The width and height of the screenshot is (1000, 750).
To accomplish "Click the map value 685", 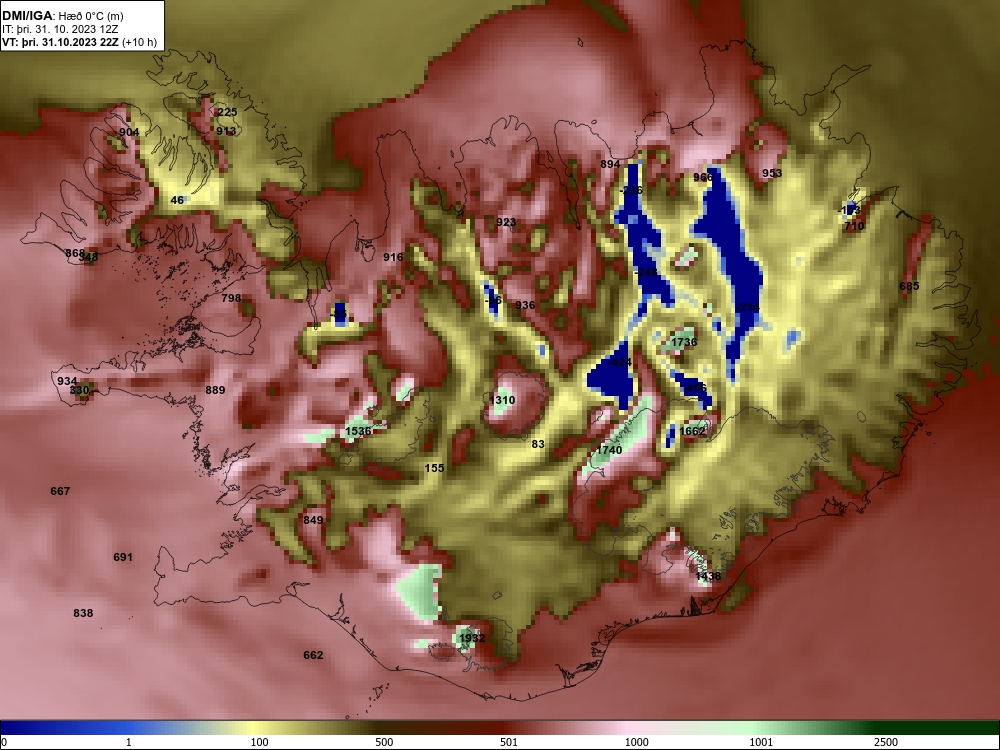I will [909, 286].
